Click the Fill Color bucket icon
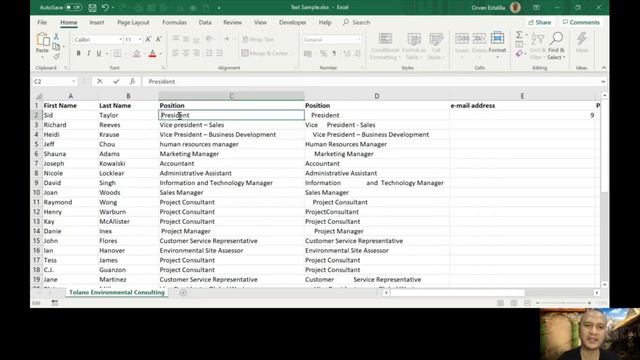640x360 pixels. point(136,53)
